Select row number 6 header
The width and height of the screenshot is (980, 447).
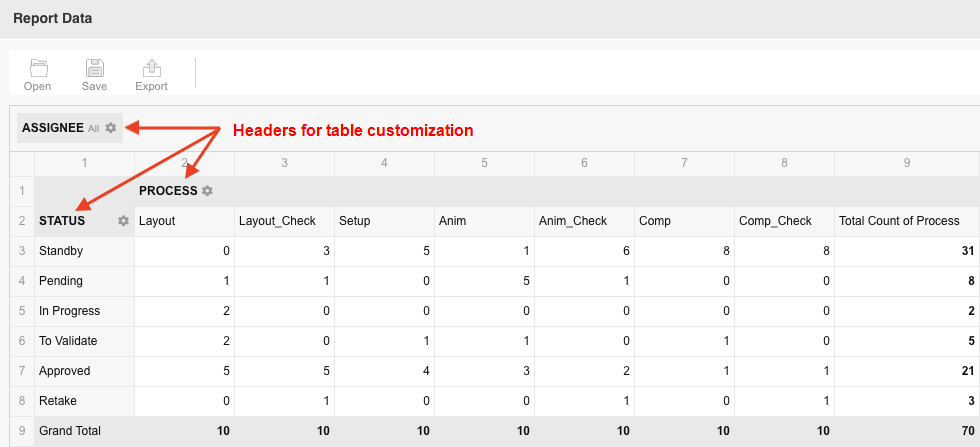click(x=22, y=341)
